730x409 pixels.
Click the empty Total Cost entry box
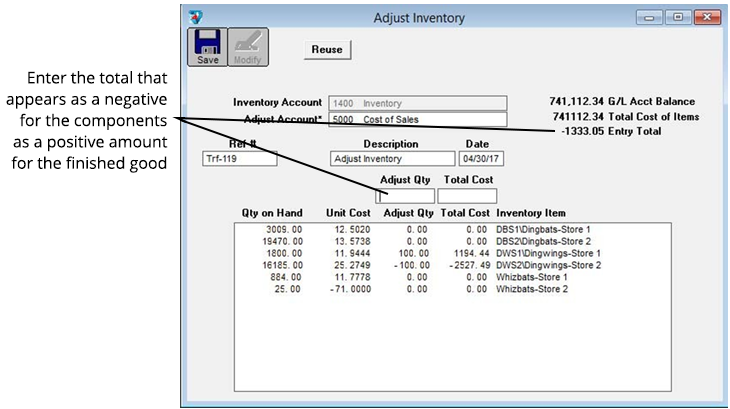[466, 196]
